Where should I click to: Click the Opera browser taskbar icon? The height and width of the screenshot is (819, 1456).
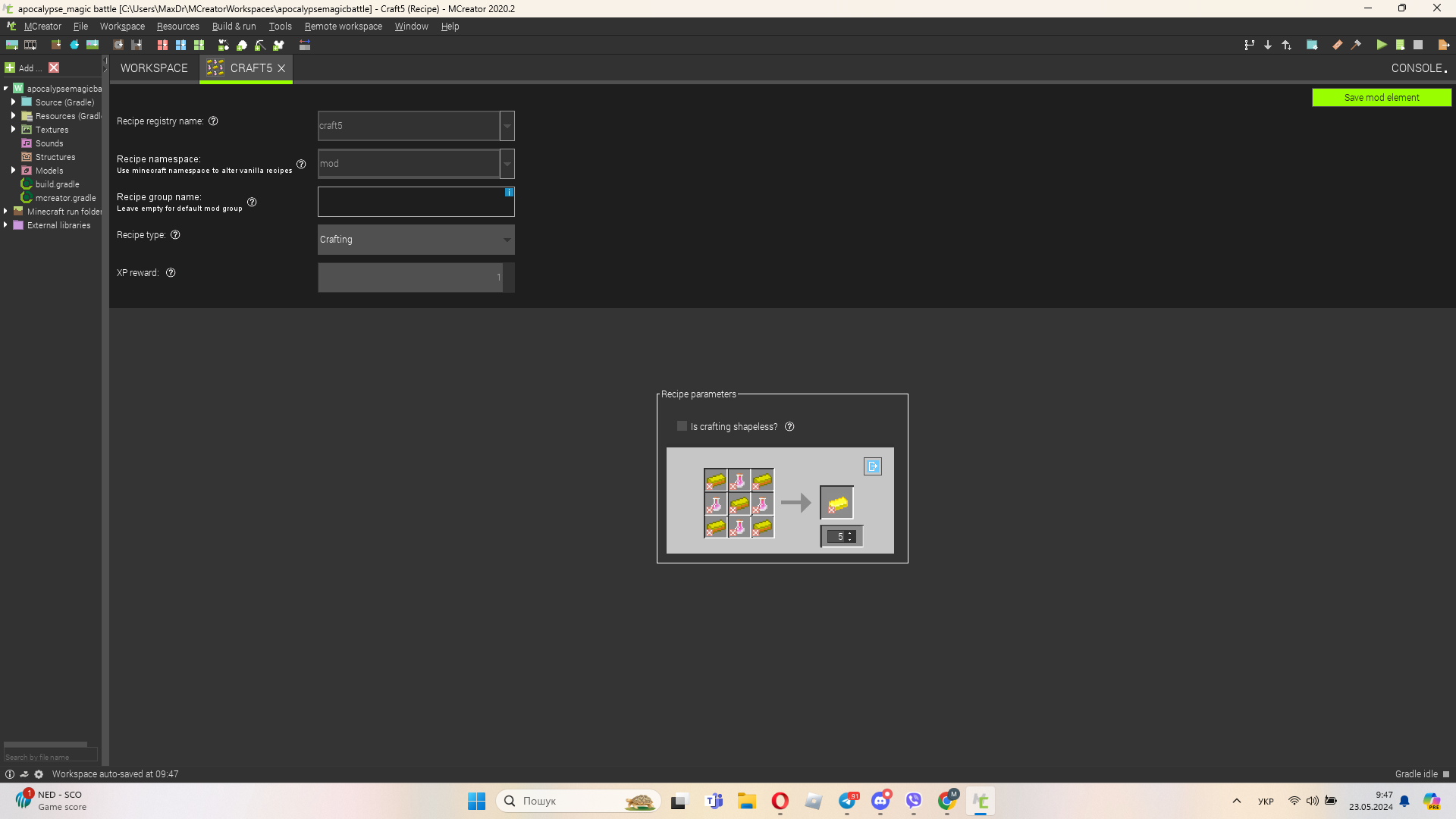click(x=780, y=801)
